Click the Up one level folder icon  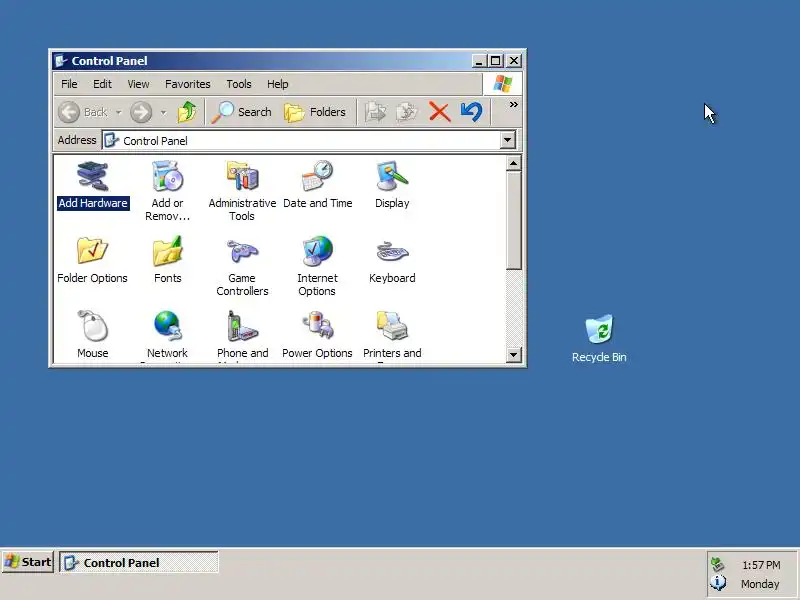(187, 112)
